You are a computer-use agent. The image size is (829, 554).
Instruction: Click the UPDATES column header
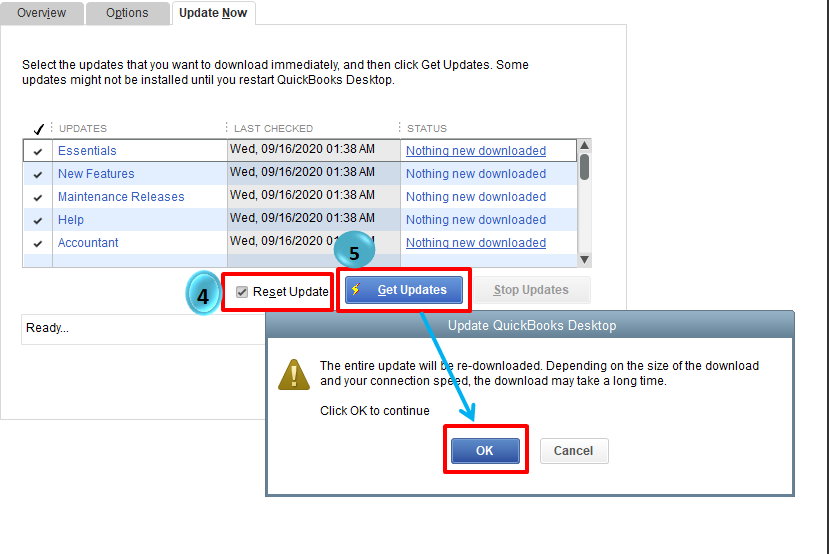pyautogui.click(x=83, y=128)
